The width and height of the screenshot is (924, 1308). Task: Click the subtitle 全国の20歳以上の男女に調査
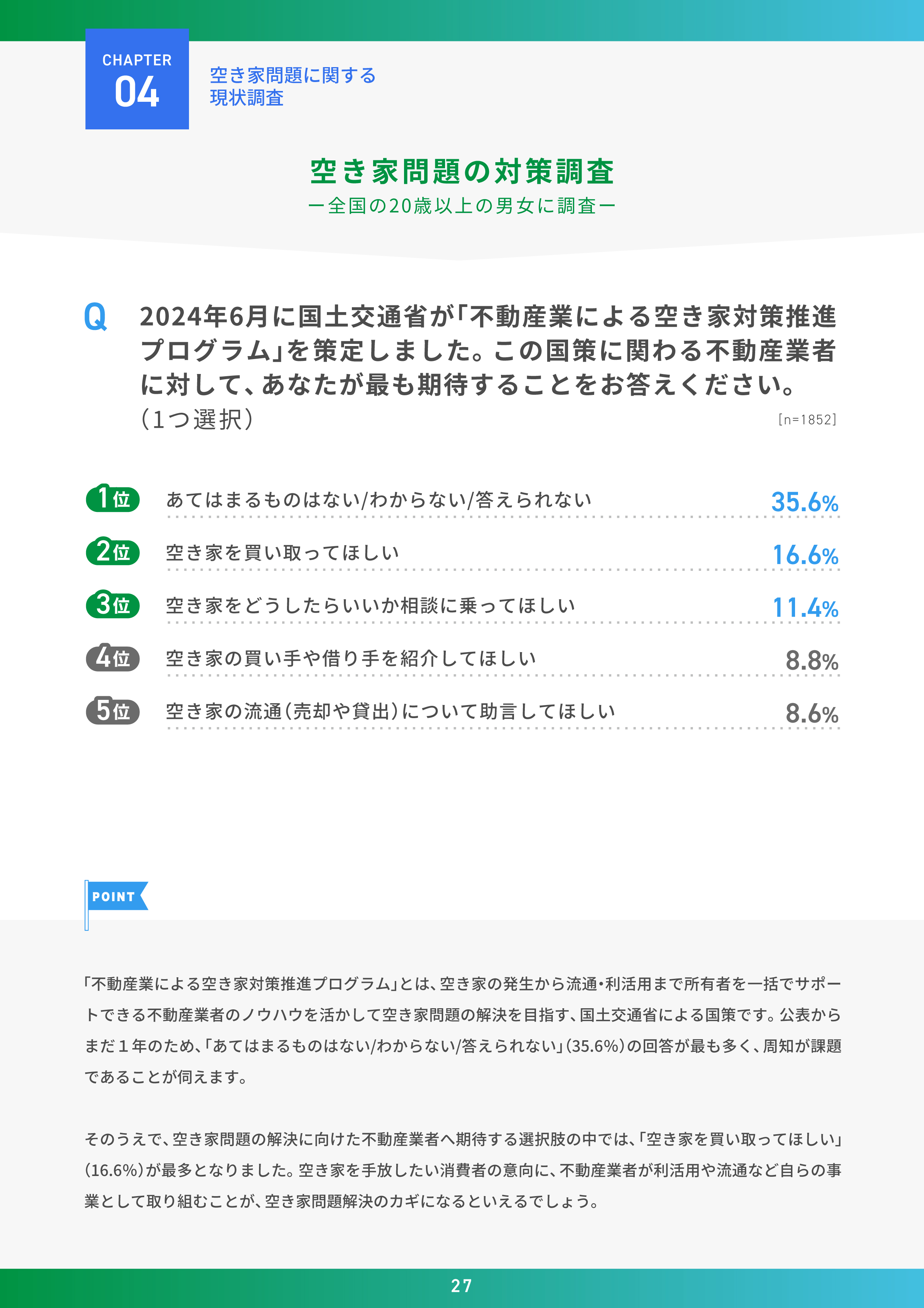pos(462,206)
